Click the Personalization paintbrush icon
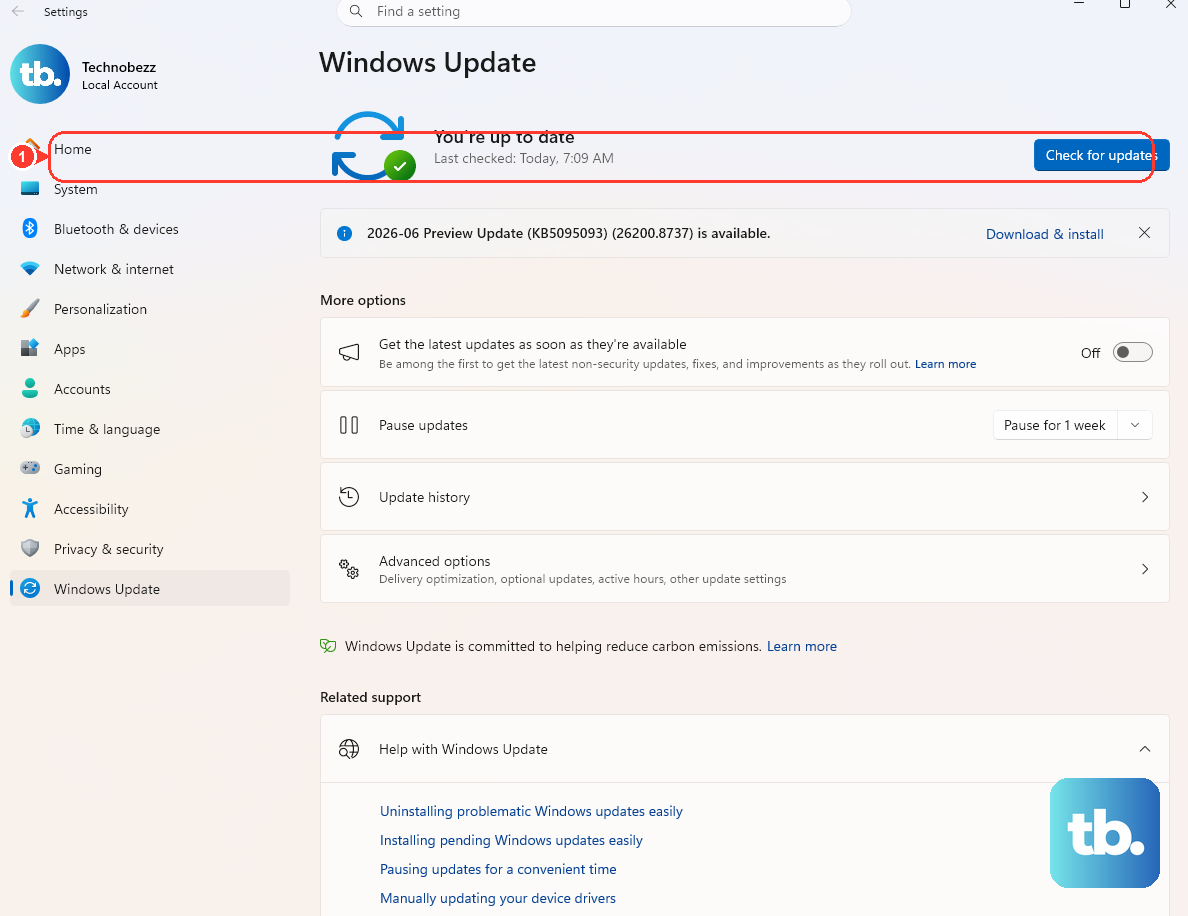Image resolution: width=1188 pixels, height=916 pixels. click(30, 308)
